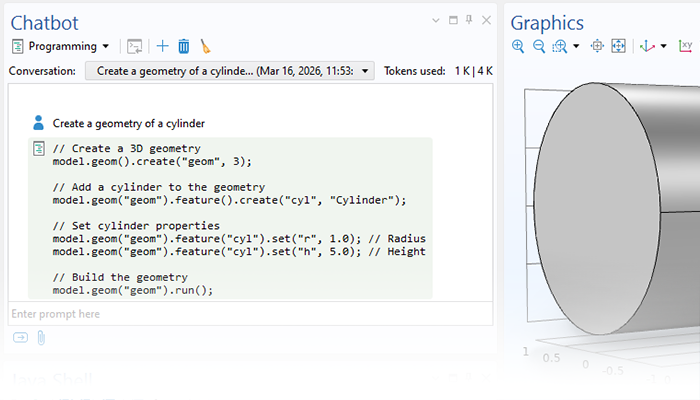700x400 pixels.
Task: Click the 'Create a geometry of a cylinder' message
Action: [129, 124]
